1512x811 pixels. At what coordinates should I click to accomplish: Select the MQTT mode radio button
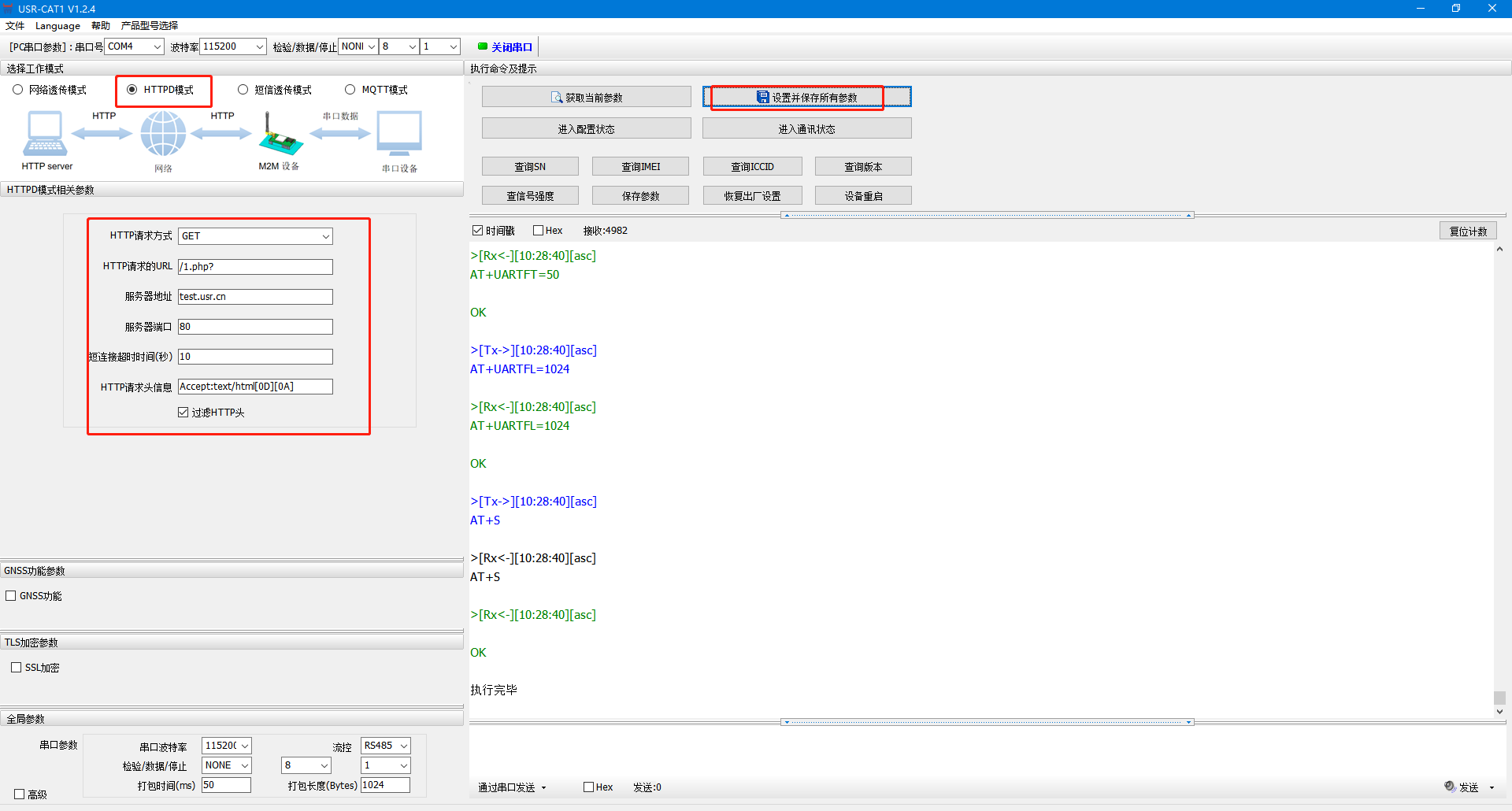click(x=350, y=90)
